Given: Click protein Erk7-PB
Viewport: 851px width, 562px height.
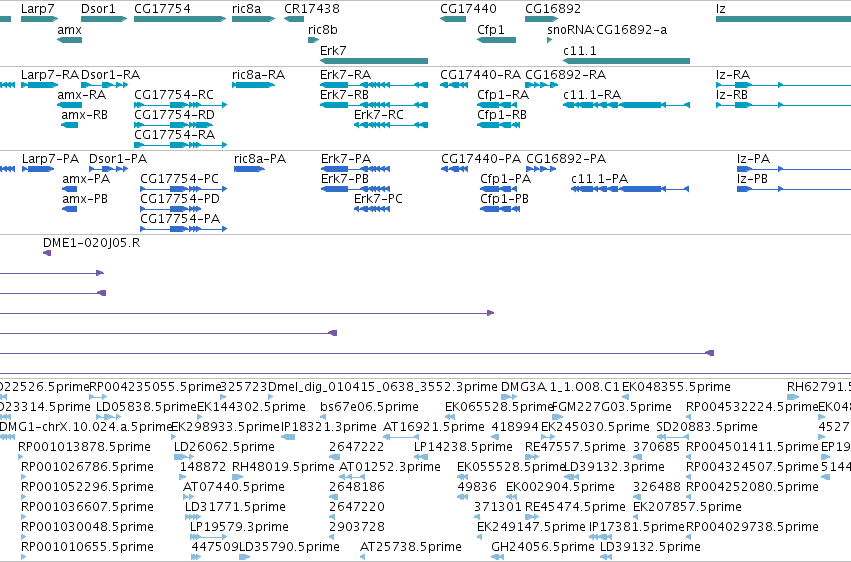Looking at the screenshot, I should 355,189.
